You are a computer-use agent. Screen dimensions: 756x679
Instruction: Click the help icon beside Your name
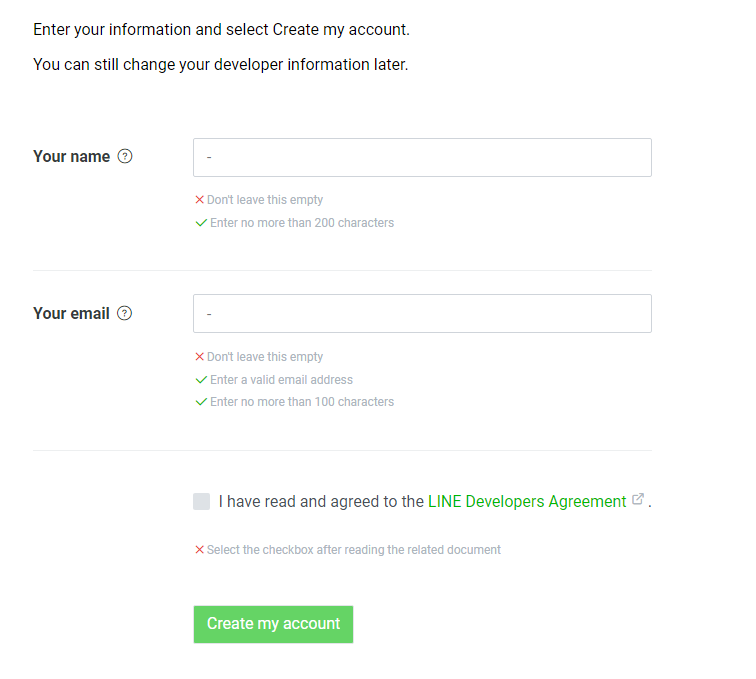[125, 156]
